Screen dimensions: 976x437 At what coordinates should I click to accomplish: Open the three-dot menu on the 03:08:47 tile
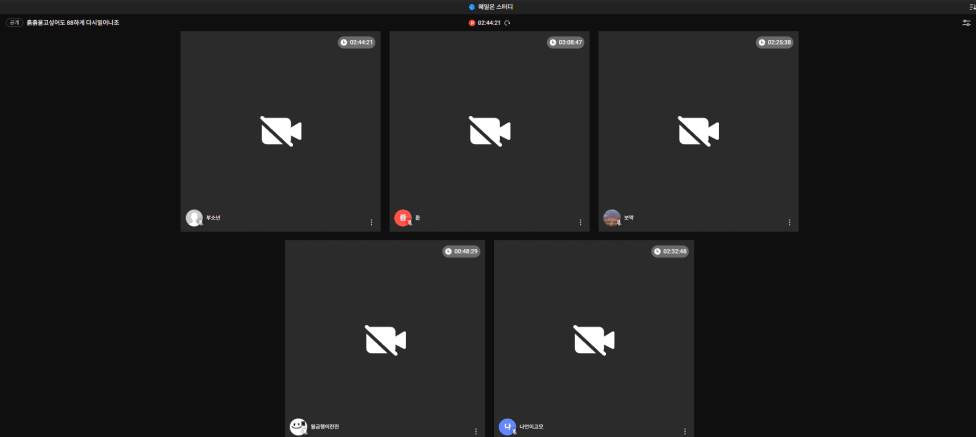tap(580, 222)
